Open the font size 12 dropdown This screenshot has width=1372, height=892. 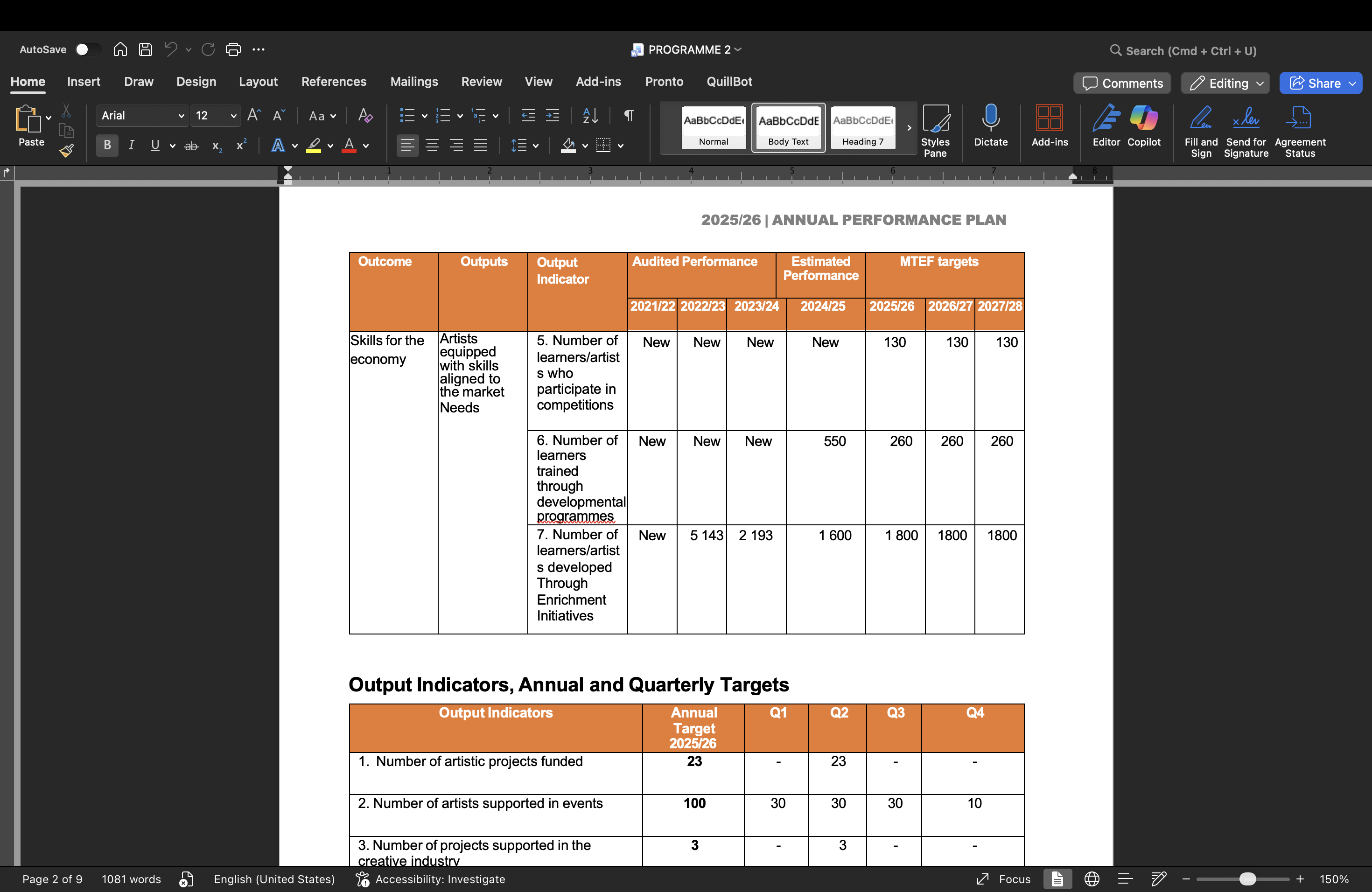pyautogui.click(x=233, y=116)
